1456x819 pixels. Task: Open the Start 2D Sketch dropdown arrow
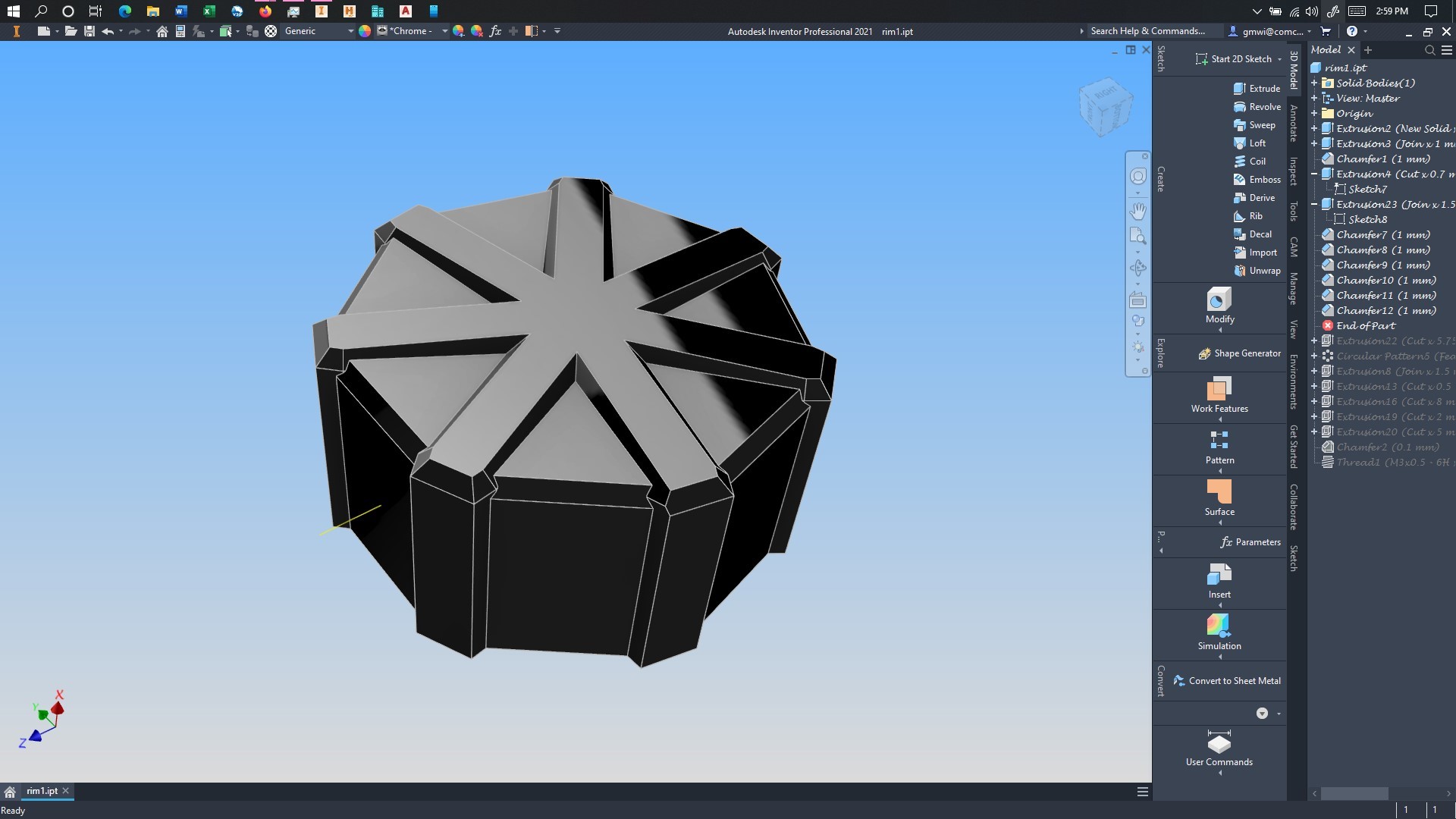tap(1282, 58)
